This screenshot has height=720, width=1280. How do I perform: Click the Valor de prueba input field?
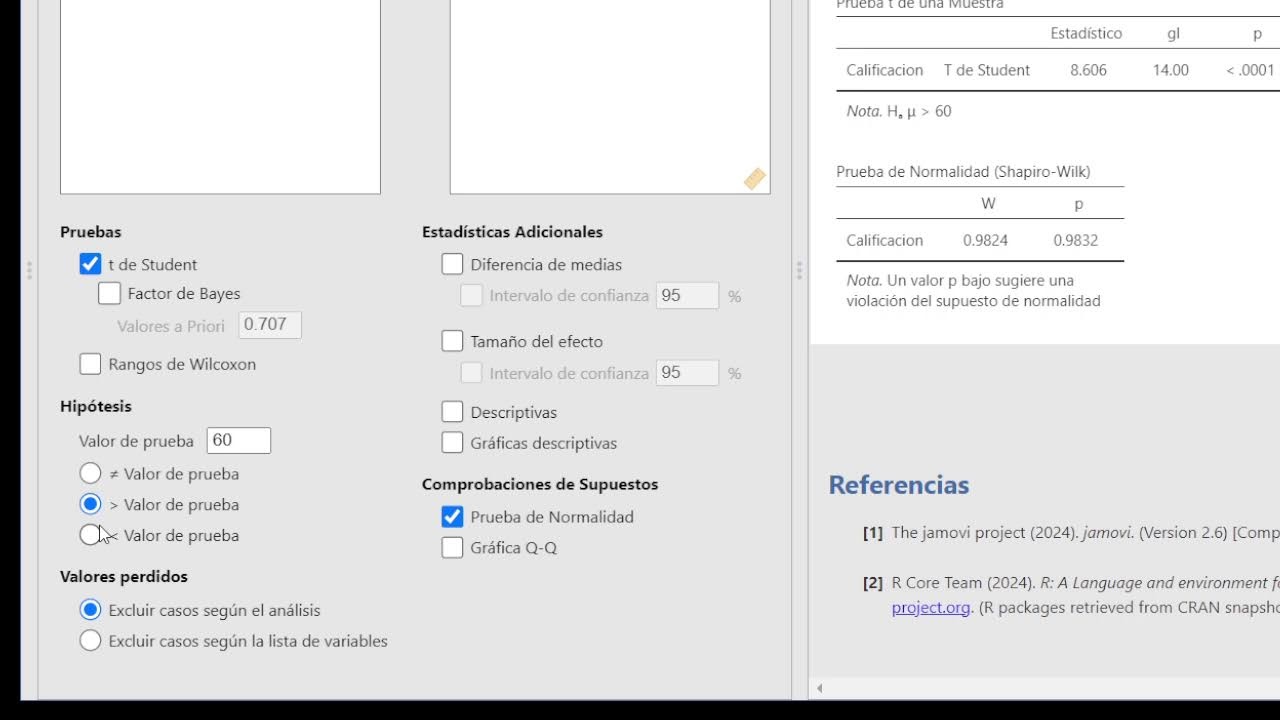[x=239, y=440]
